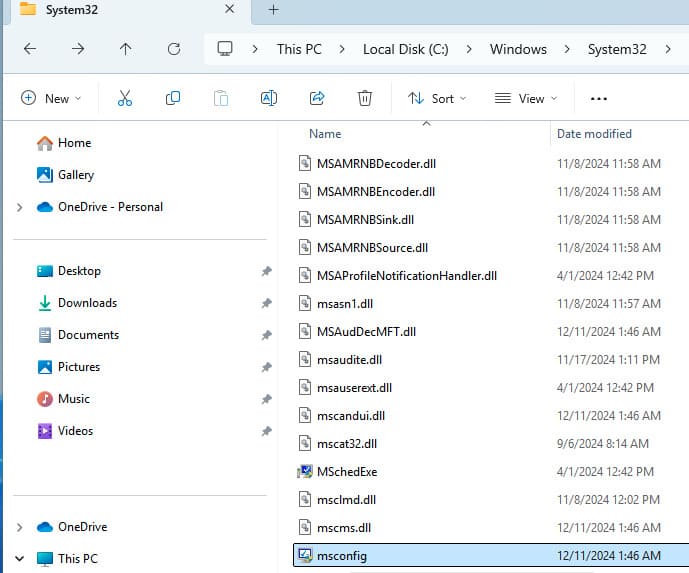
Task: Open Downloads from the sidebar
Action: pos(87,303)
